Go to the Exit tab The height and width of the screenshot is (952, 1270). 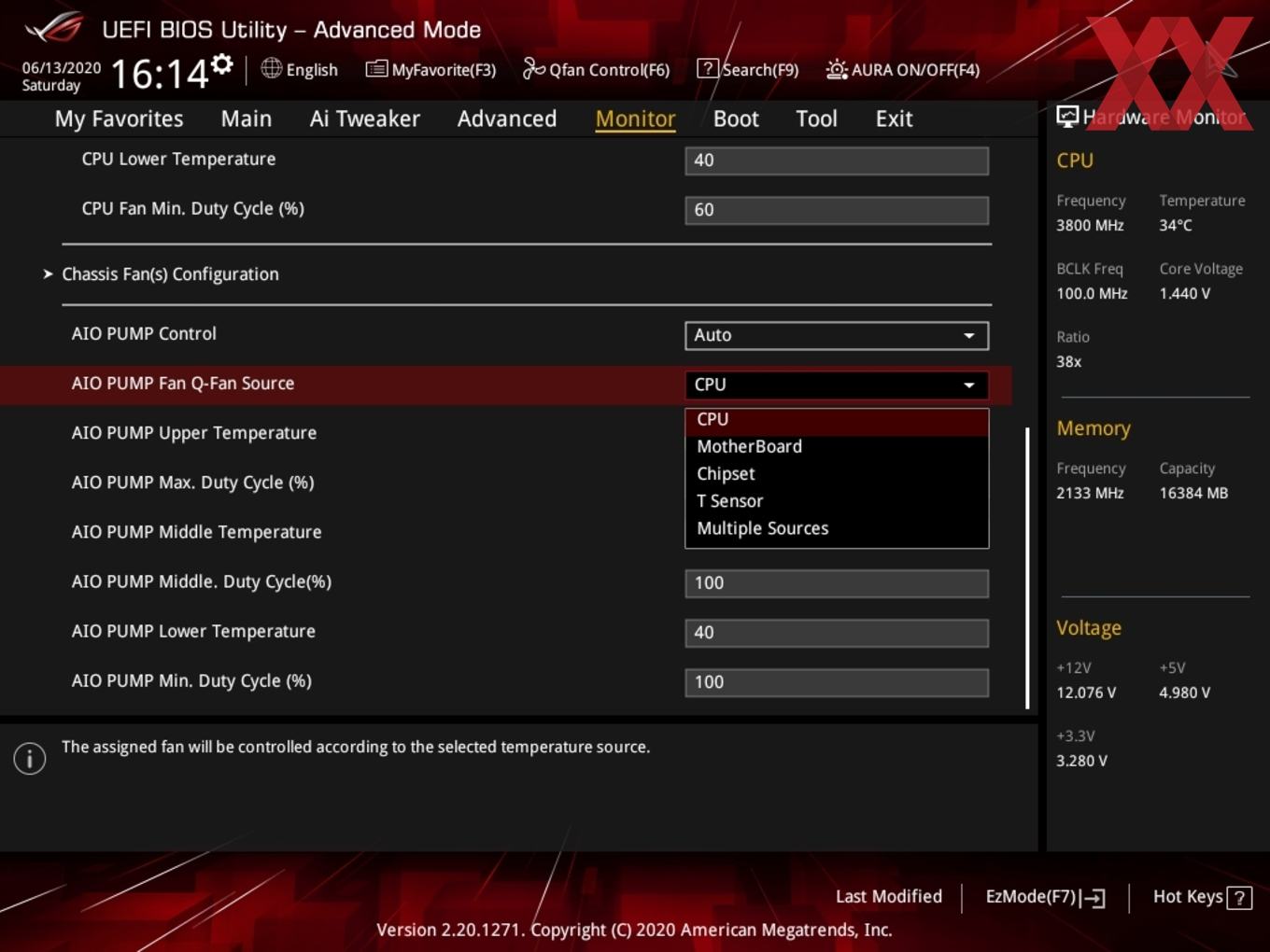894,119
